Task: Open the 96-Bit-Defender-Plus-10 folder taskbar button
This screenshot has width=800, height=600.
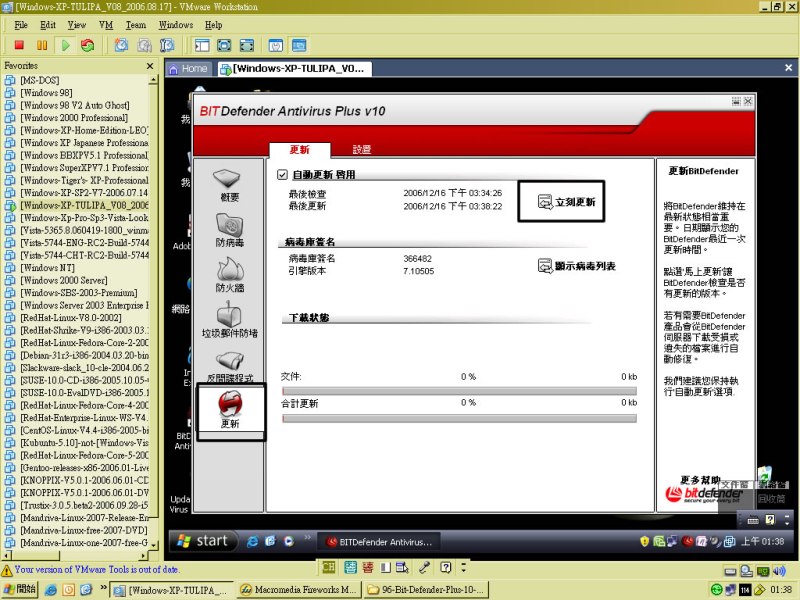Action: 427,590
